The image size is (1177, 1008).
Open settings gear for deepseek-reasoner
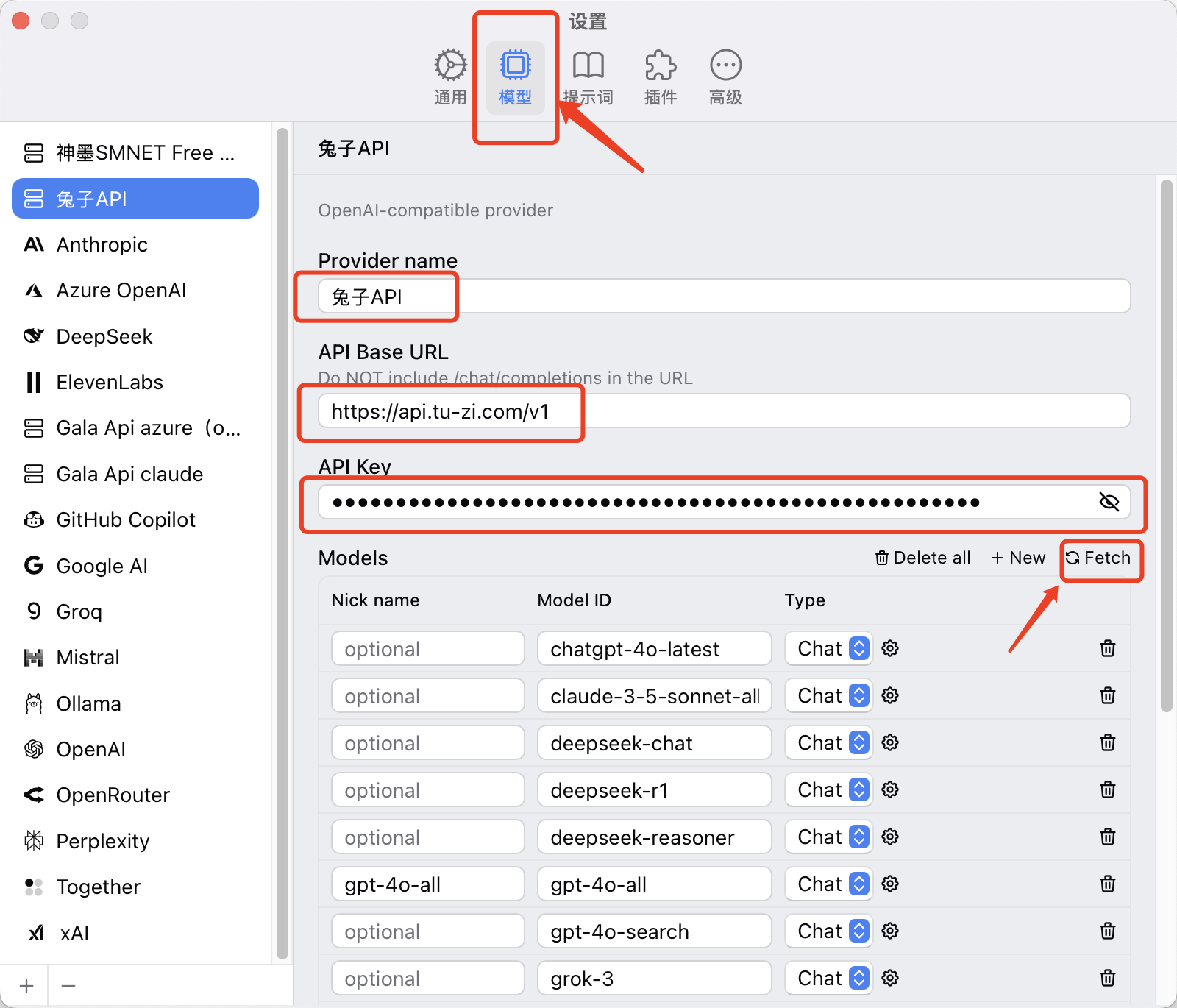click(890, 837)
